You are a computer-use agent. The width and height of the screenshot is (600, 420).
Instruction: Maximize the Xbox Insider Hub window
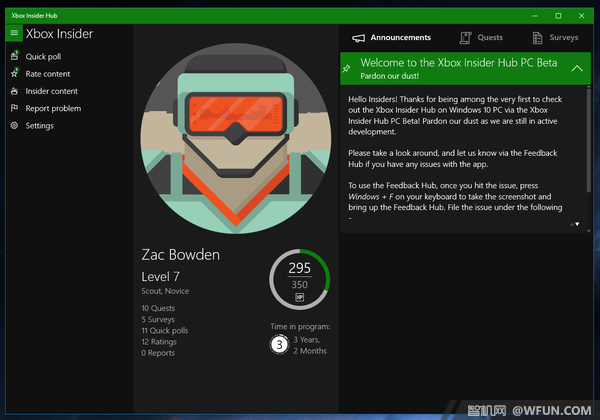click(558, 16)
